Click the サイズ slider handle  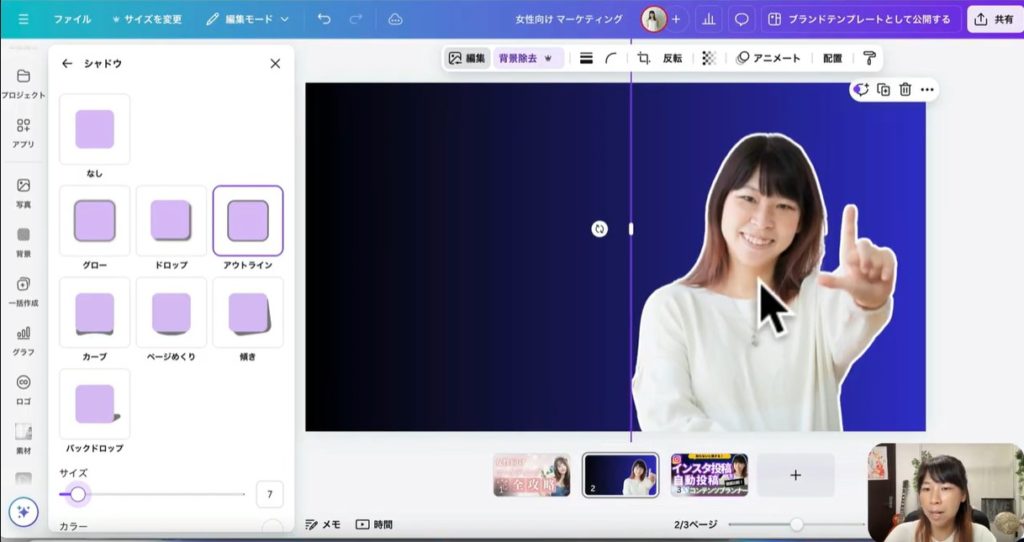78,494
